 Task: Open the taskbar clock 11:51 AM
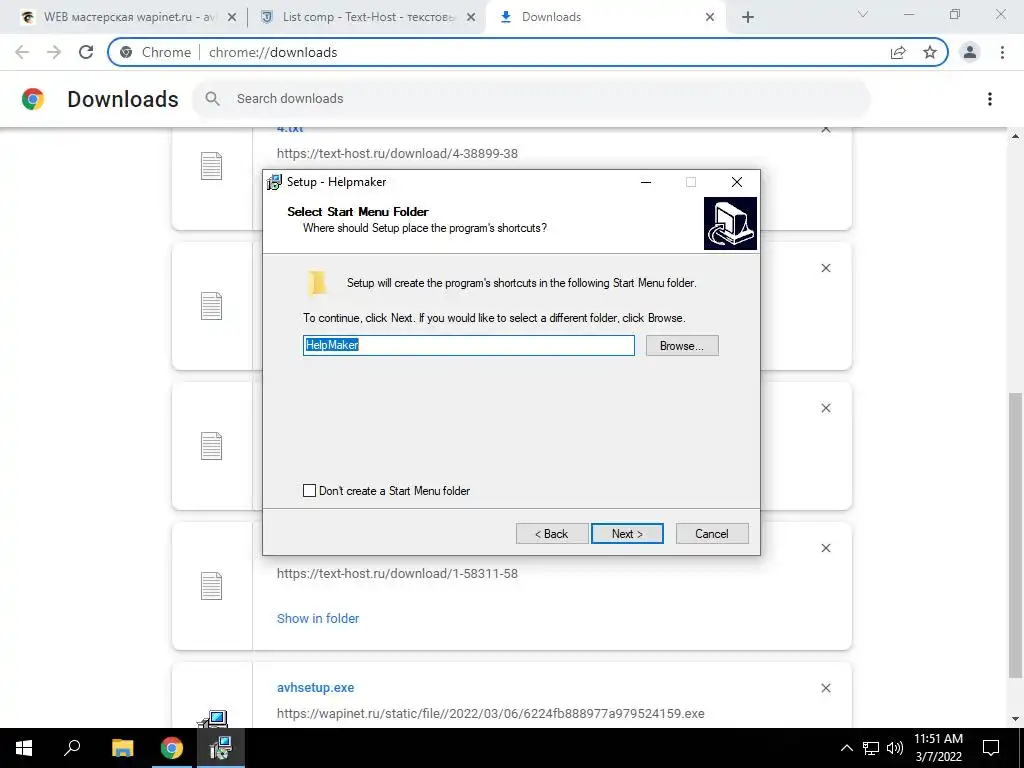click(x=938, y=748)
